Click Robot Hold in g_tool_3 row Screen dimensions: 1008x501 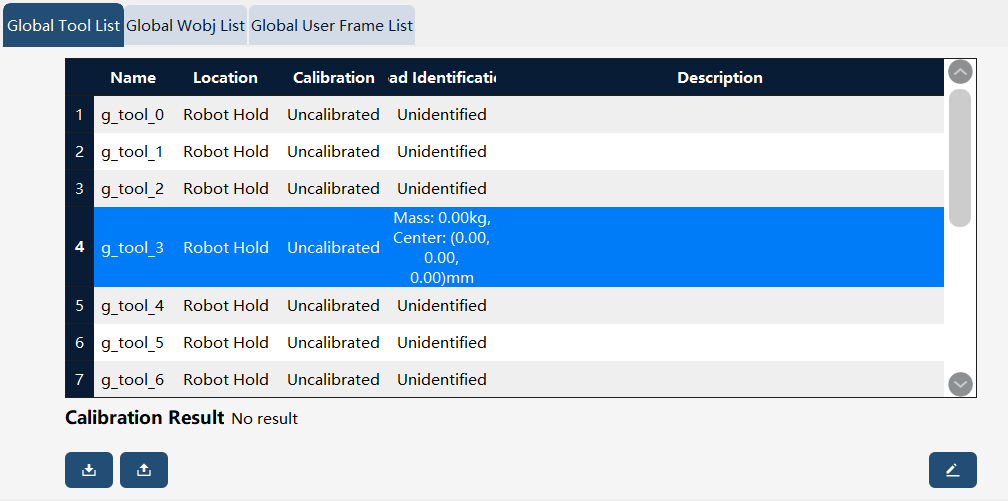[x=226, y=248]
